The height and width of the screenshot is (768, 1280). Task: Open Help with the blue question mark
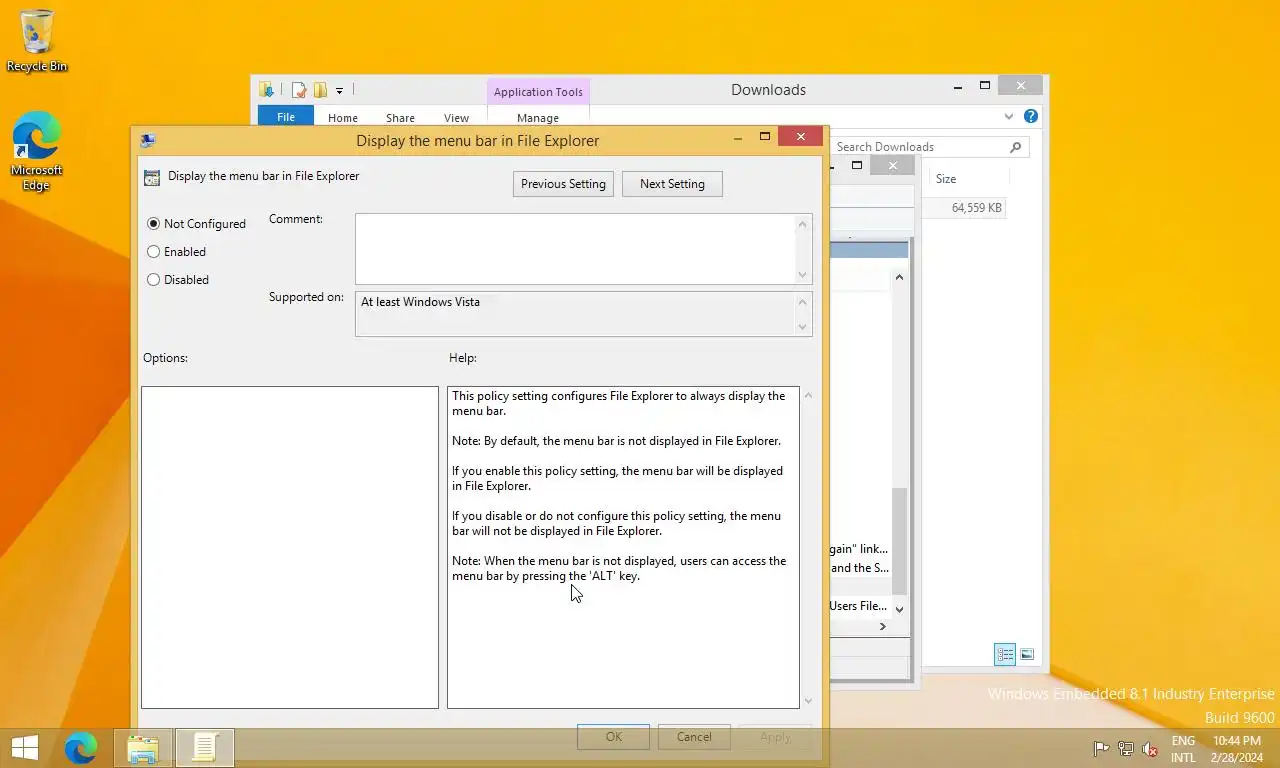(x=1031, y=116)
